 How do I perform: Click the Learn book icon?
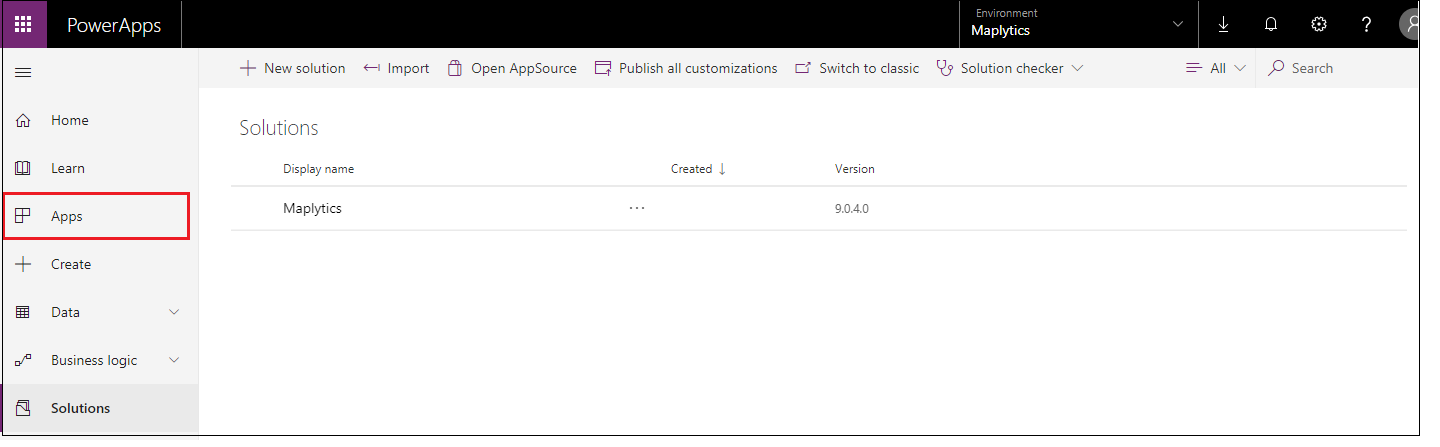[x=23, y=168]
